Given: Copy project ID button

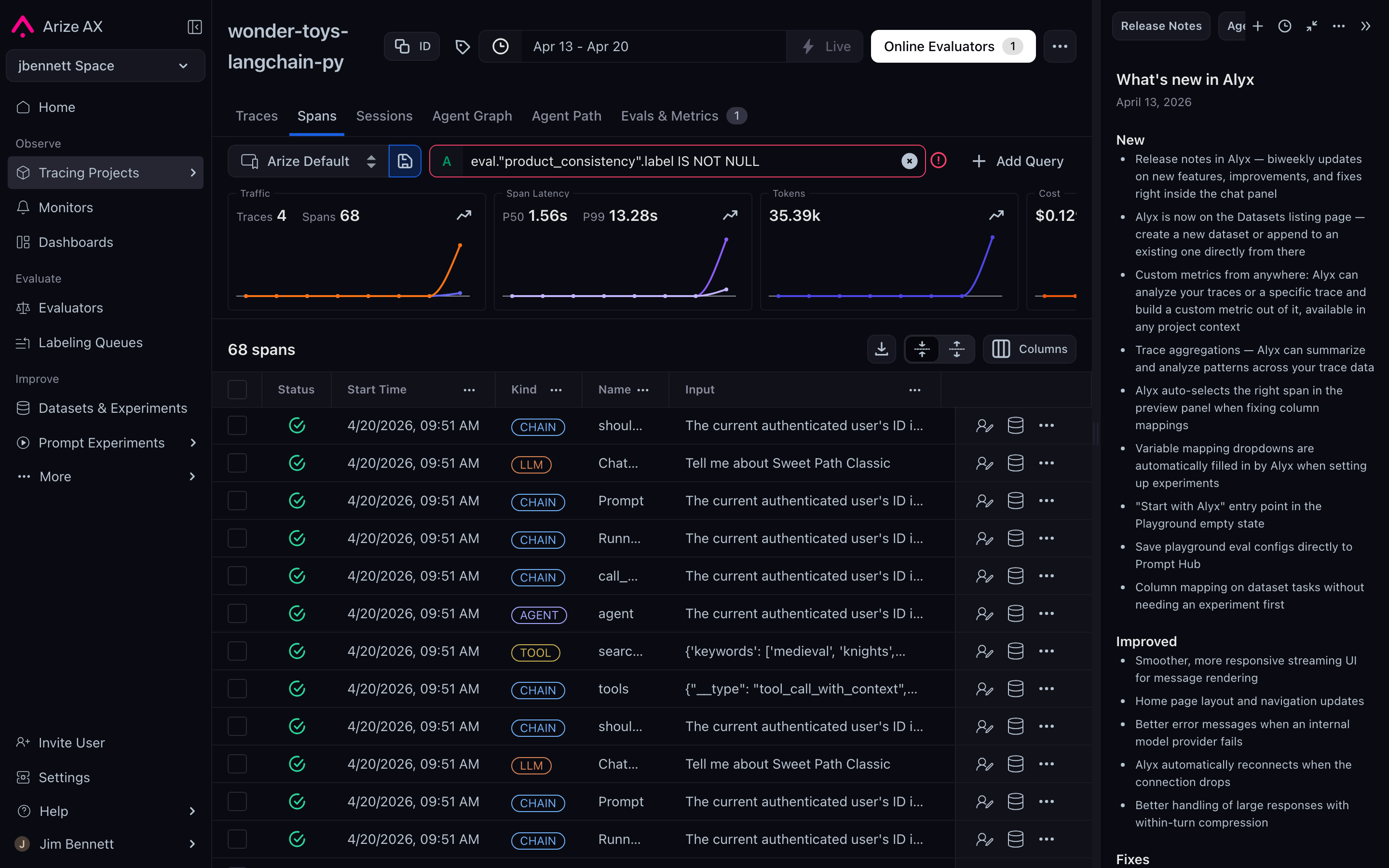Looking at the screenshot, I should (411, 46).
